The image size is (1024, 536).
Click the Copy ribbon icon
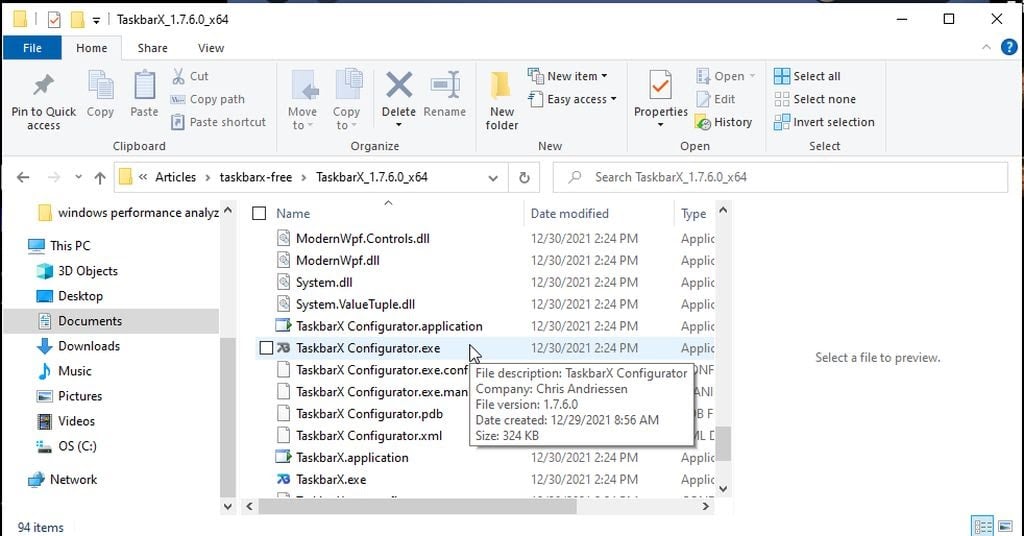pyautogui.click(x=100, y=86)
